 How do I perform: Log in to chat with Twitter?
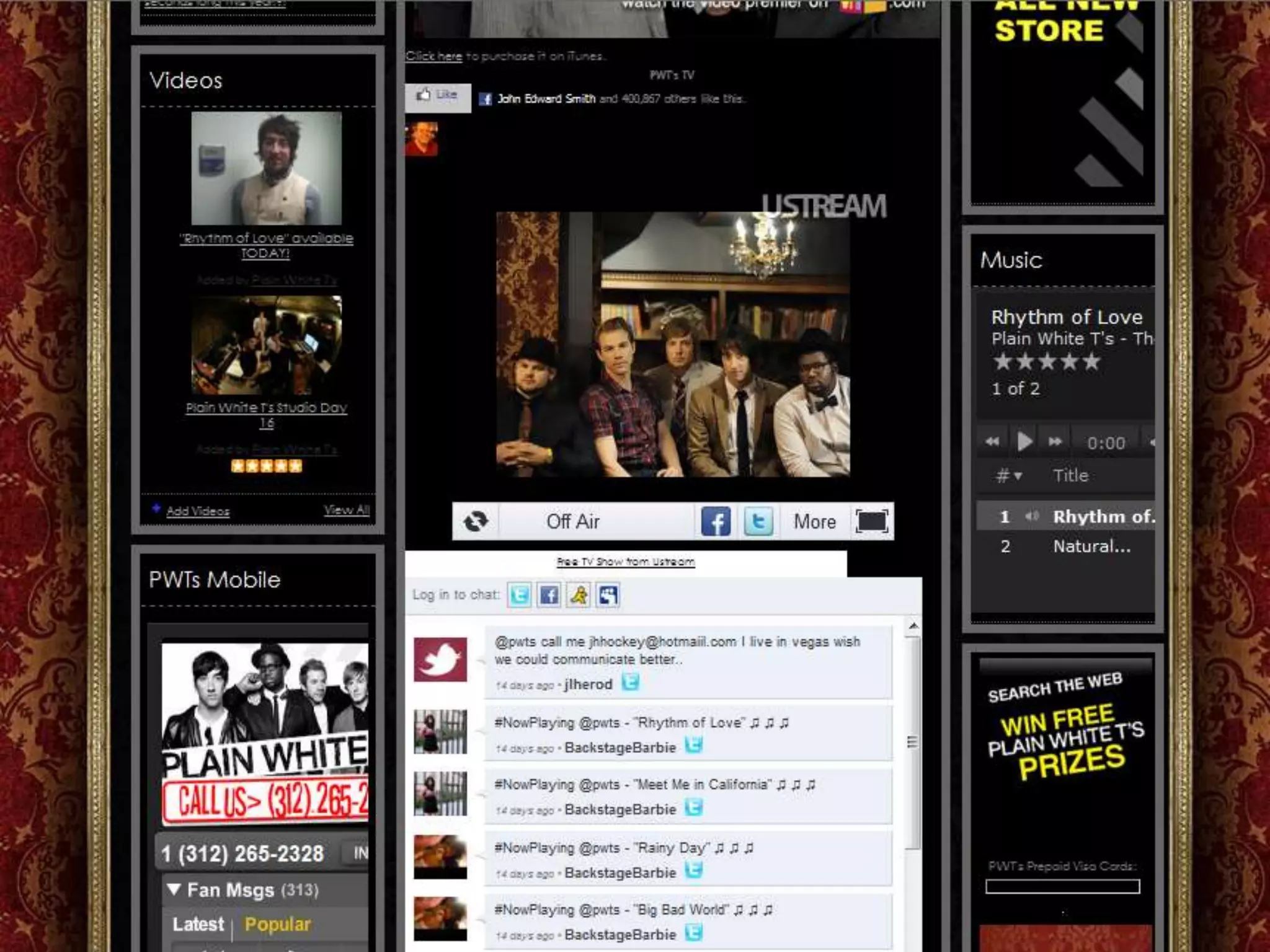[x=519, y=596]
